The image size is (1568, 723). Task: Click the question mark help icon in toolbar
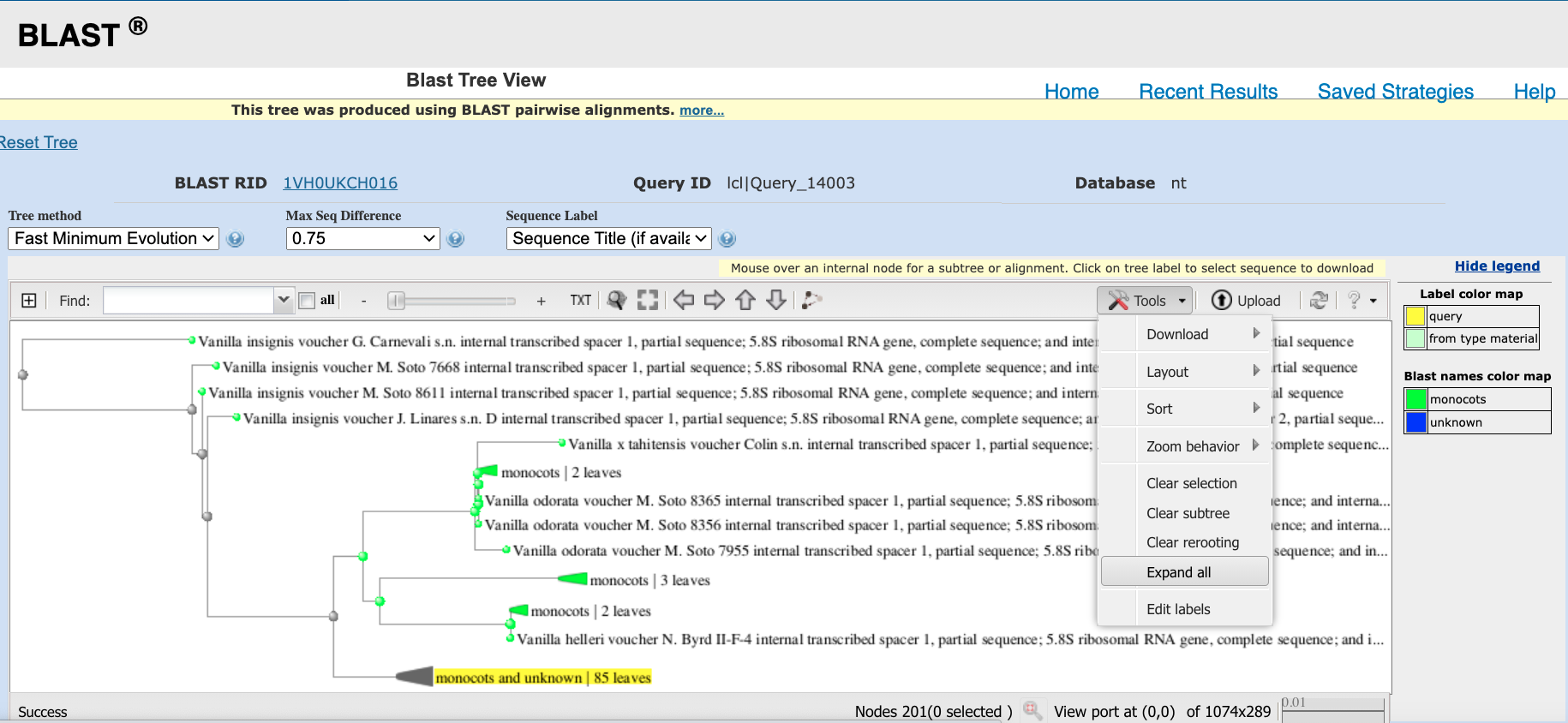1354,301
